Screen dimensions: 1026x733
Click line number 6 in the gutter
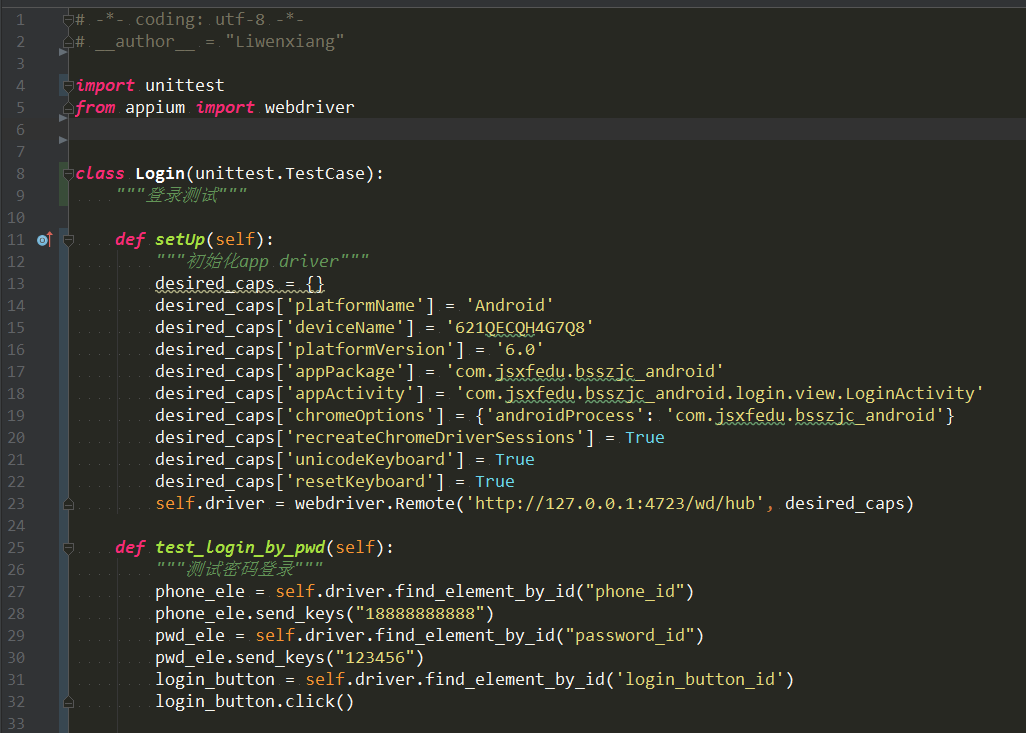(20, 130)
